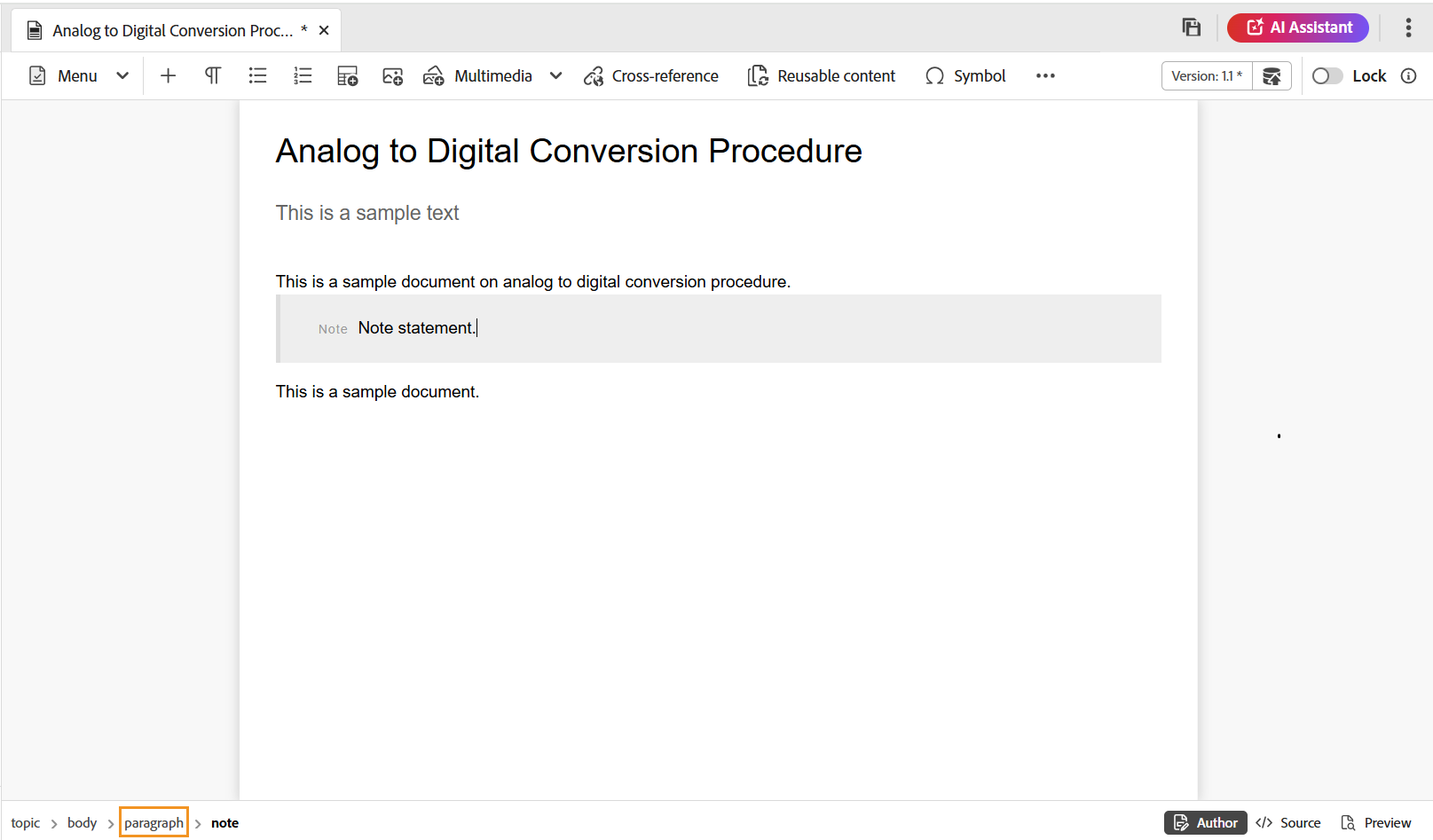Switch to Author view

click(1206, 823)
